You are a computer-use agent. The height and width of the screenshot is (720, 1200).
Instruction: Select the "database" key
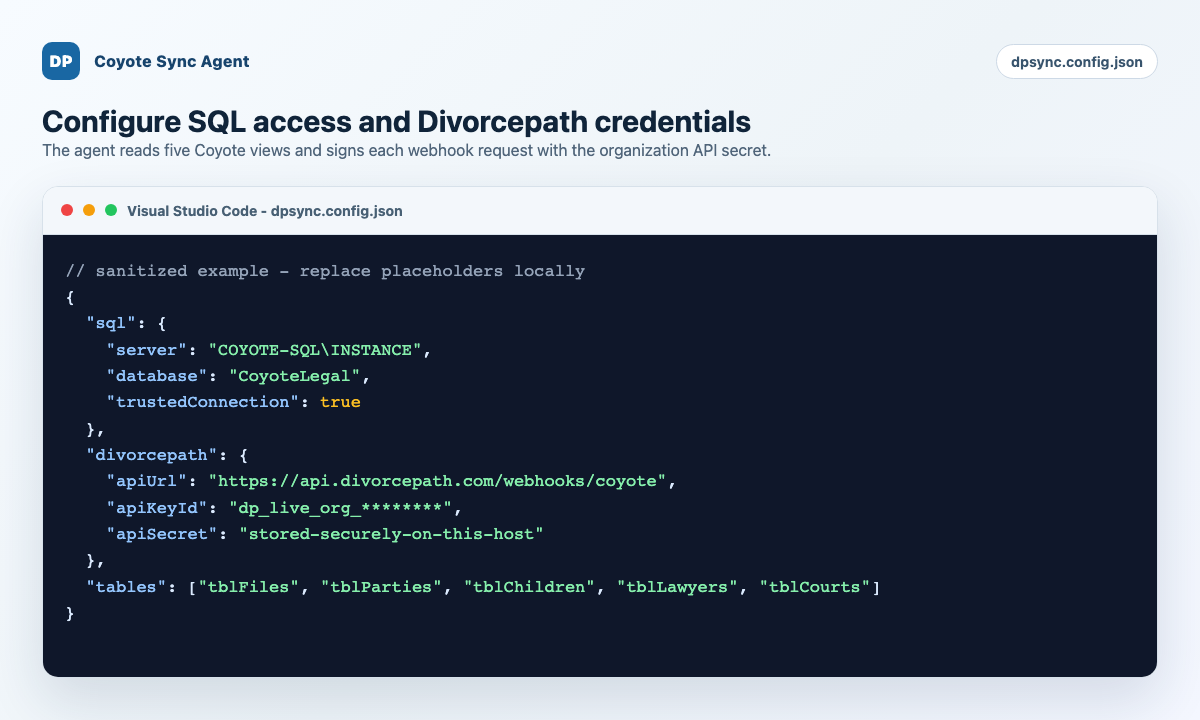click(x=158, y=376)
